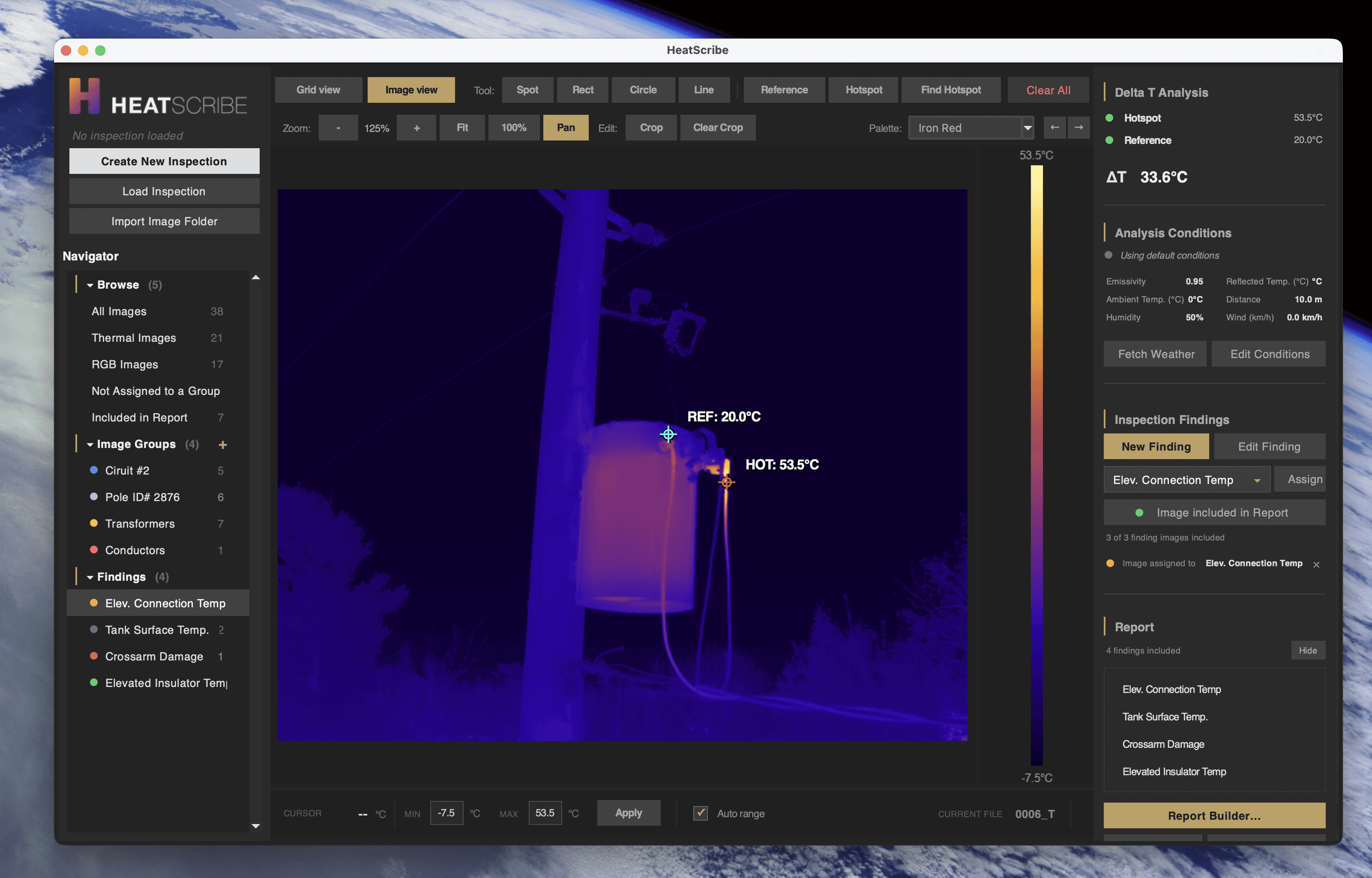Image resolution: width=1372 pixels, height=878 pixels.
Task: Click Clear All annotations
Action: [1048, 90]
